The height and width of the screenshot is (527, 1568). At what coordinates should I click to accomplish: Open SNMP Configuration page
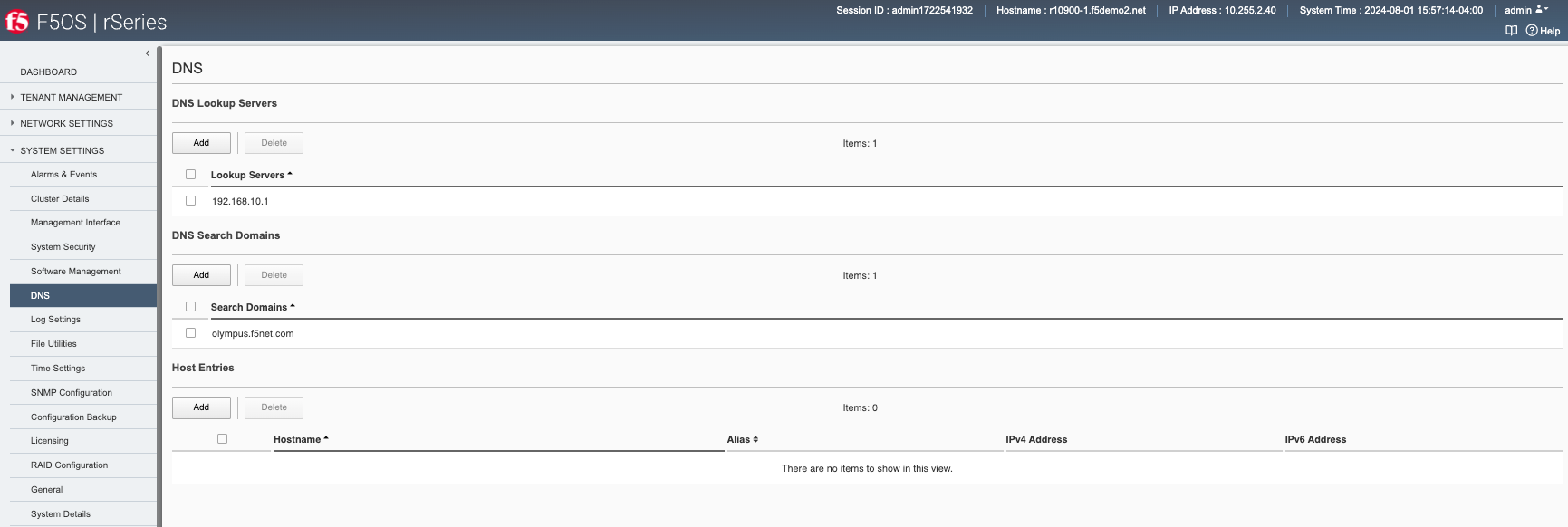pyautogui.click(x=72, y=393)
